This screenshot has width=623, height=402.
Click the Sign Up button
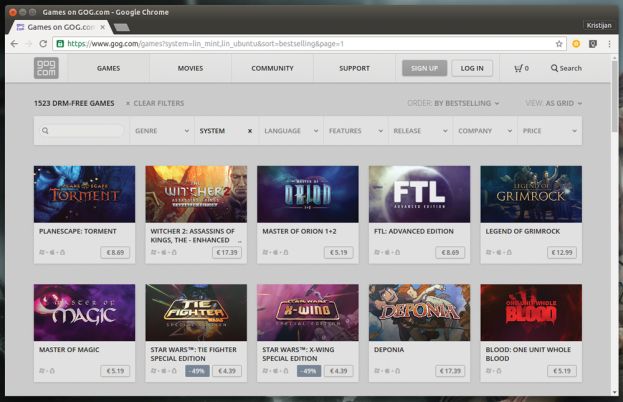[x=424, y=68]
